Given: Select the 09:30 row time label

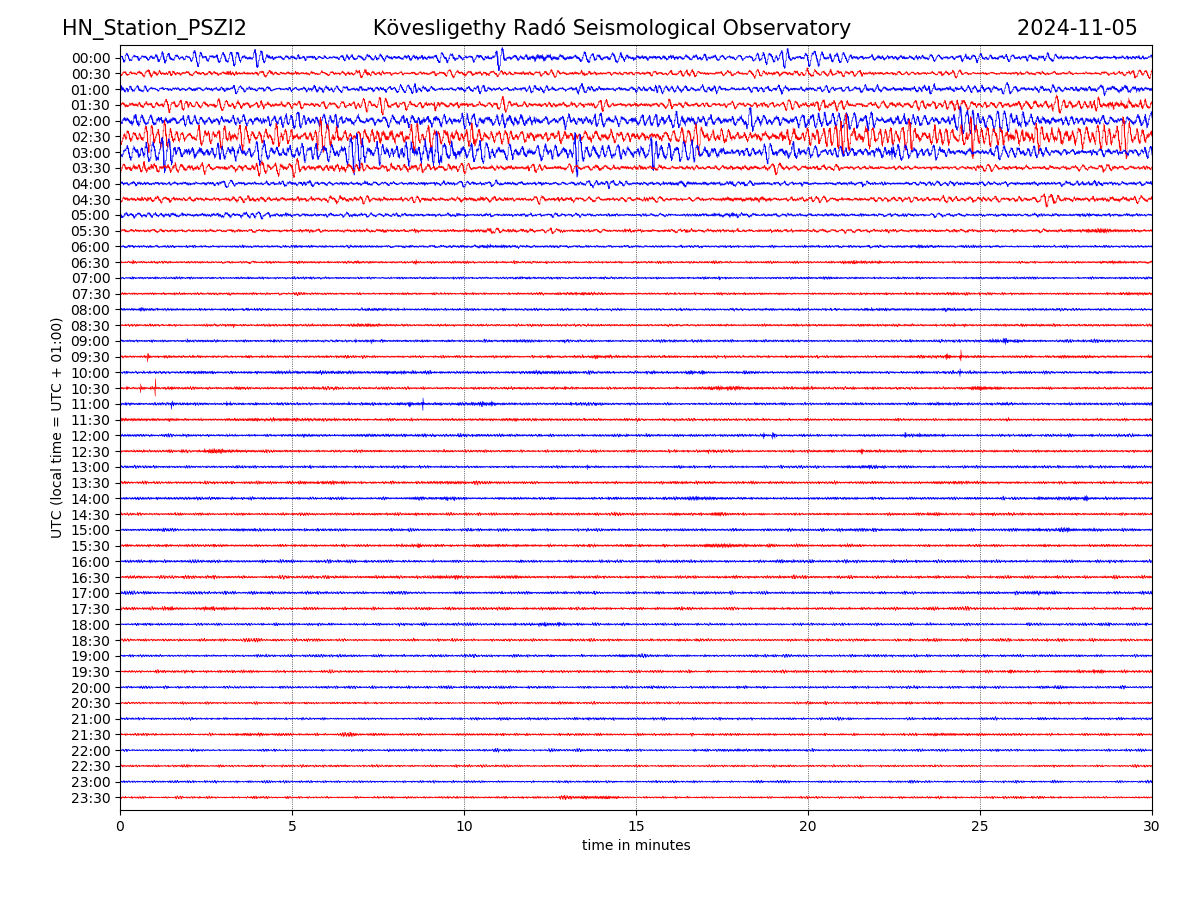Looking at the screenshot, I should click(90, 357).
